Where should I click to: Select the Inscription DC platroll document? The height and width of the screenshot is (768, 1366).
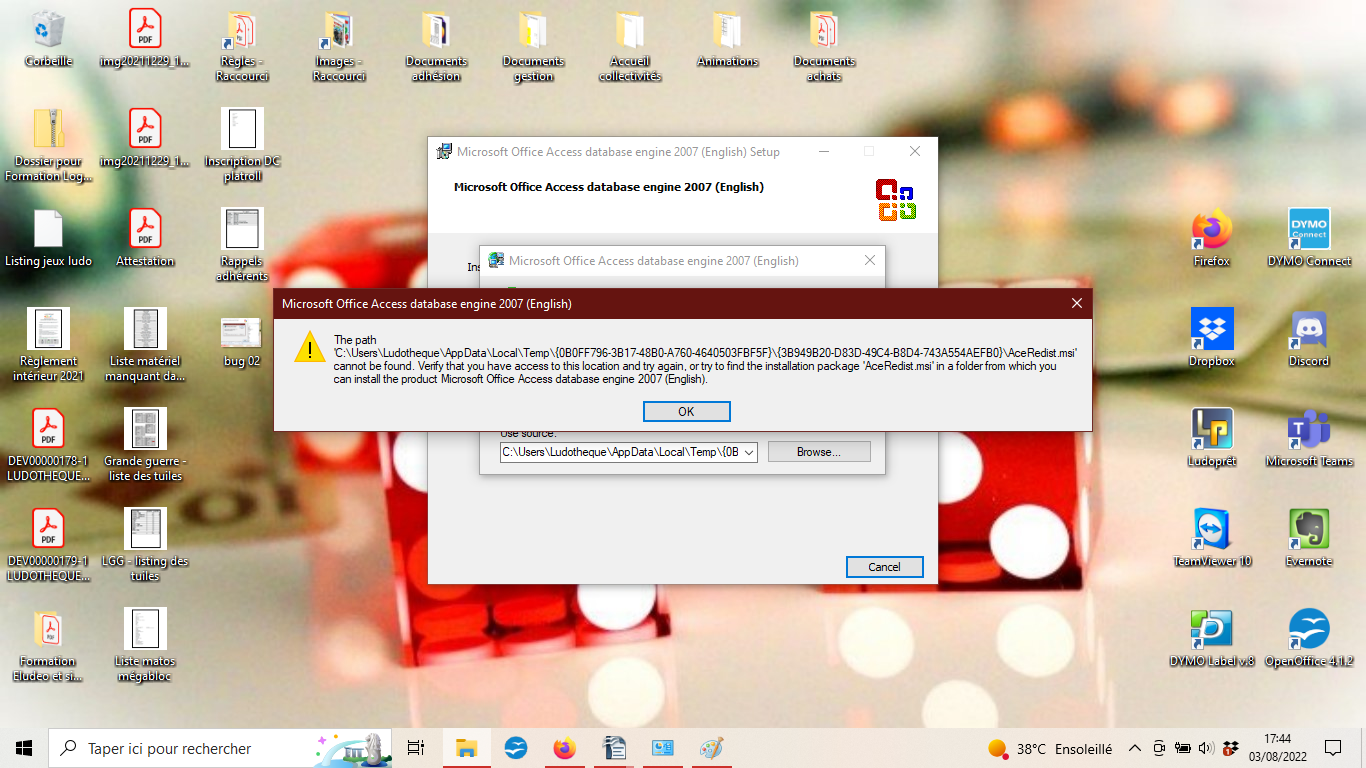242,145
